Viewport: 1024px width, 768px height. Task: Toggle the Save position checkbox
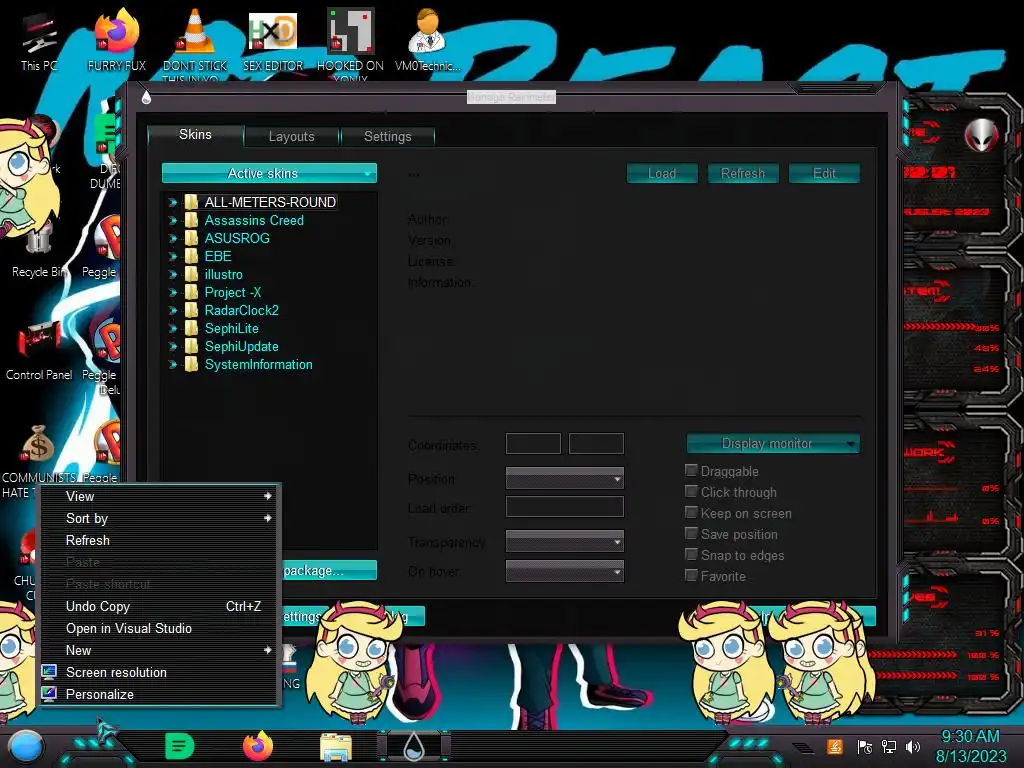(691, 533)
